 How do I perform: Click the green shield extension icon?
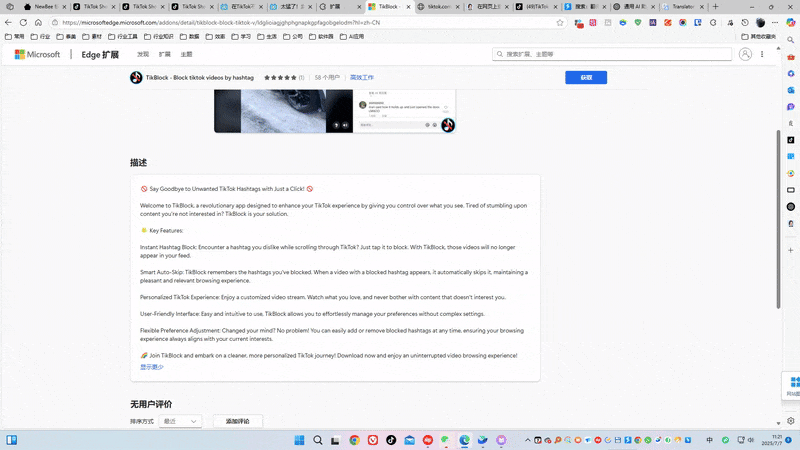click(x=638, y=22)
